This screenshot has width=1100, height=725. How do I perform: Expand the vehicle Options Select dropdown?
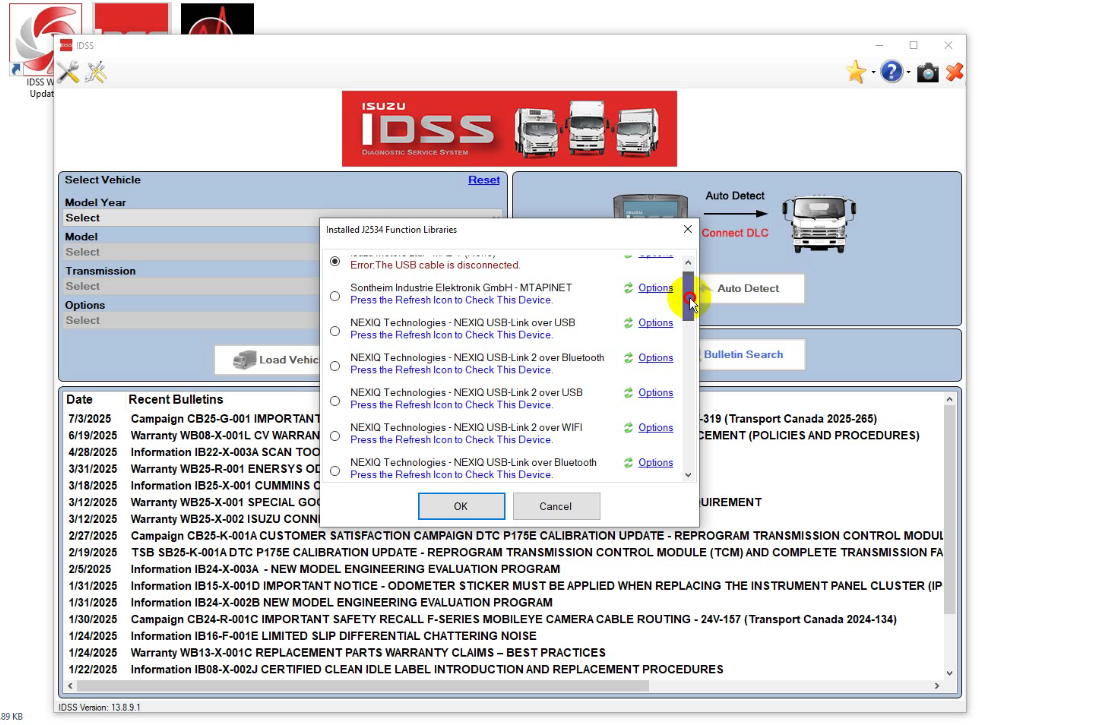(x=191, y=320)
